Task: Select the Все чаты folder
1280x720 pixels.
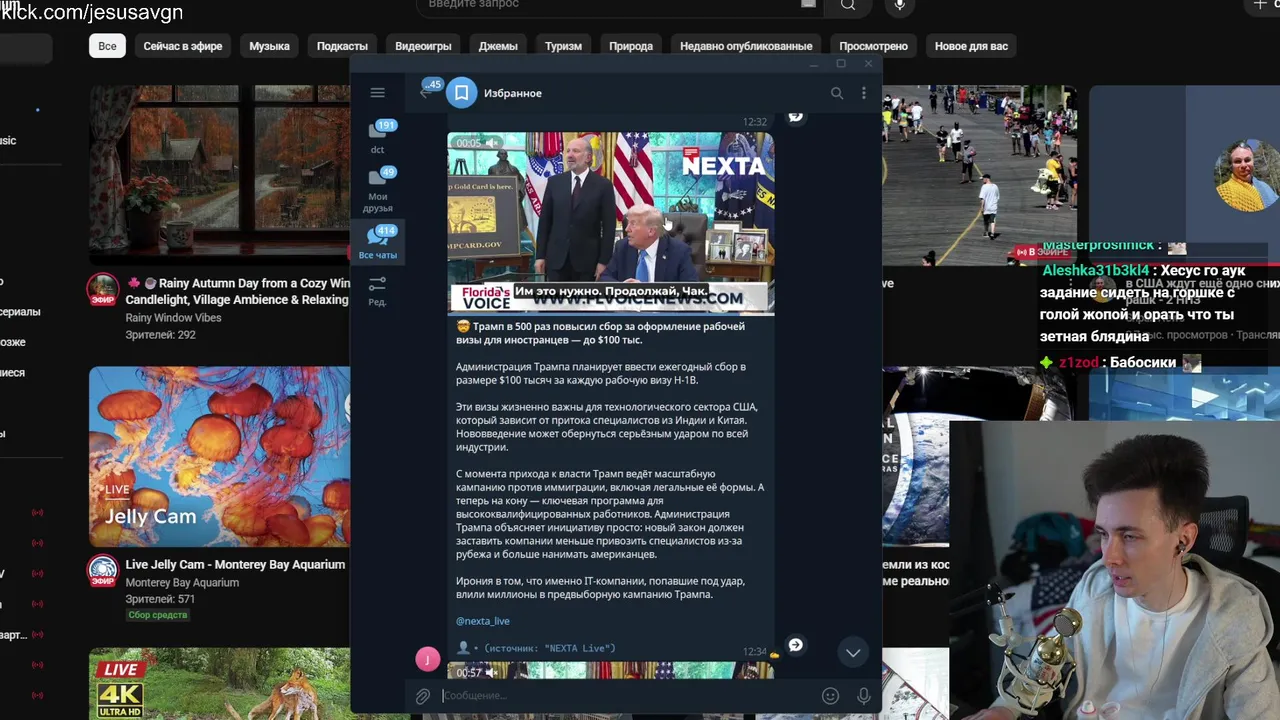Action: point(378,243)
